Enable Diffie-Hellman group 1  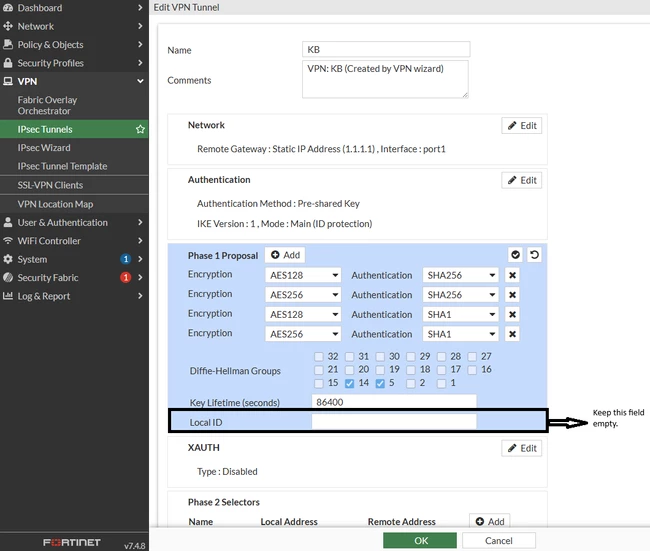tap(441, 383)
